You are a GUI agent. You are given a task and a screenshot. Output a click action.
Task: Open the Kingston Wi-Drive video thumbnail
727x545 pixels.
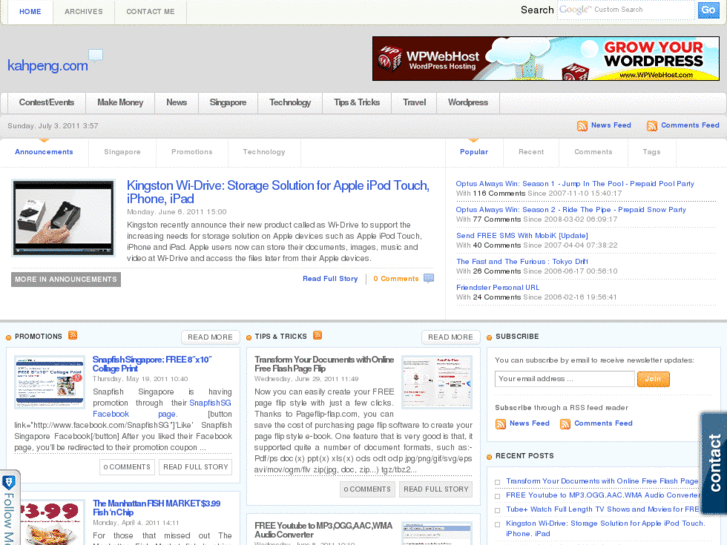(x=63, y=218)
